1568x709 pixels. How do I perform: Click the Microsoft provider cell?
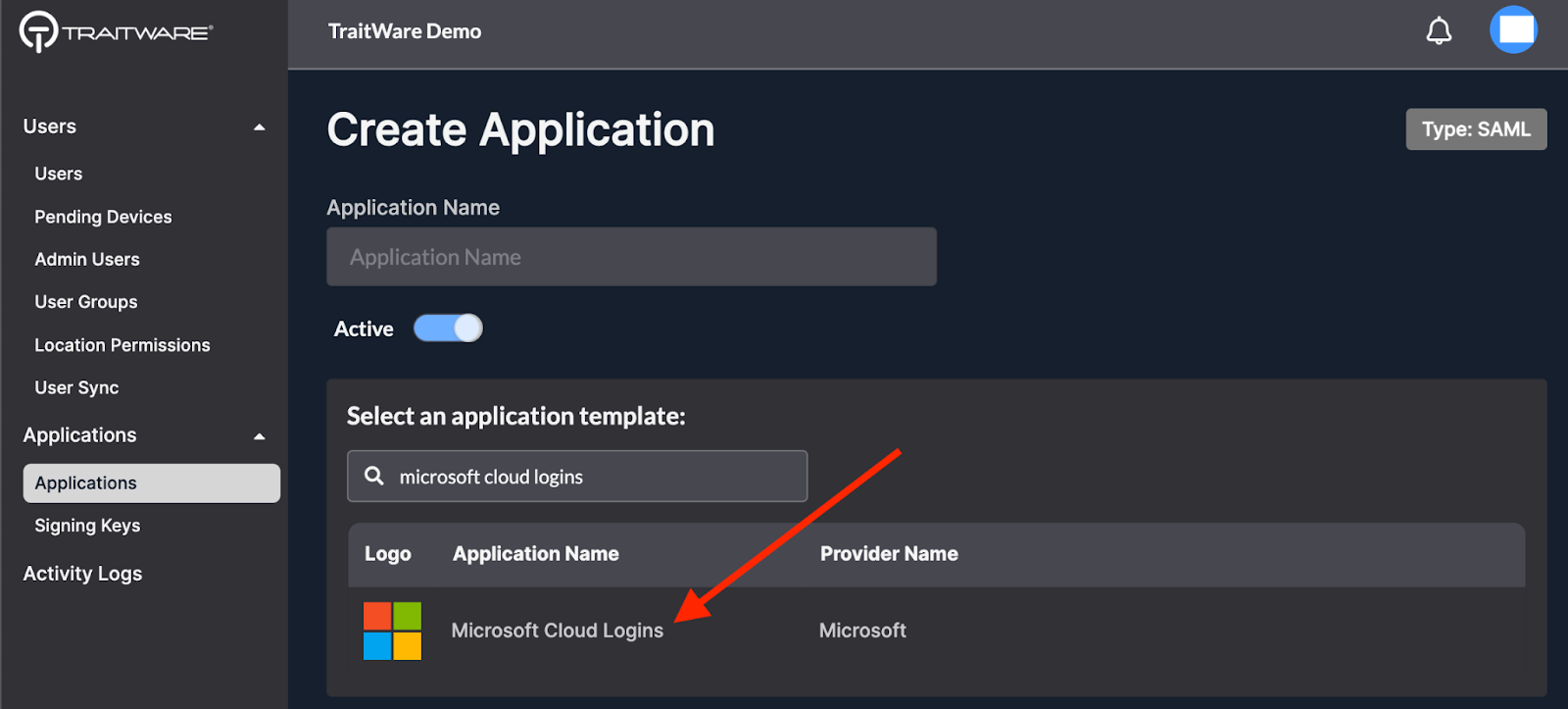click(x=862, y=631)
